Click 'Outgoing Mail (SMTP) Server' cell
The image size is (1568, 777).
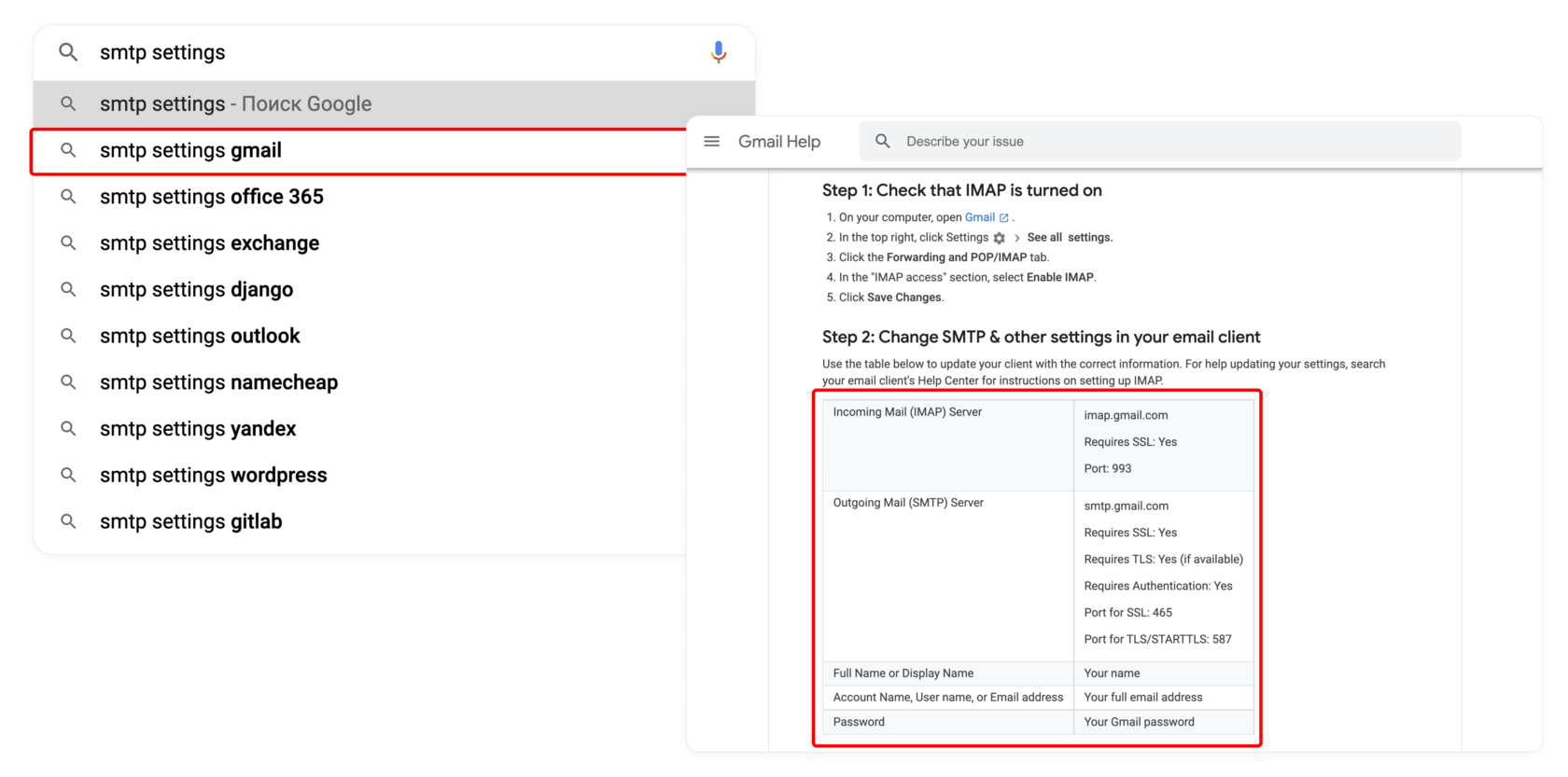[x=948, y=576]
